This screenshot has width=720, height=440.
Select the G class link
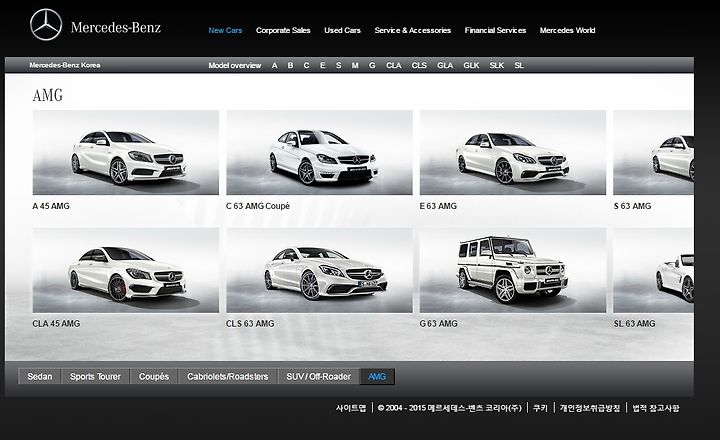[372, 66]
